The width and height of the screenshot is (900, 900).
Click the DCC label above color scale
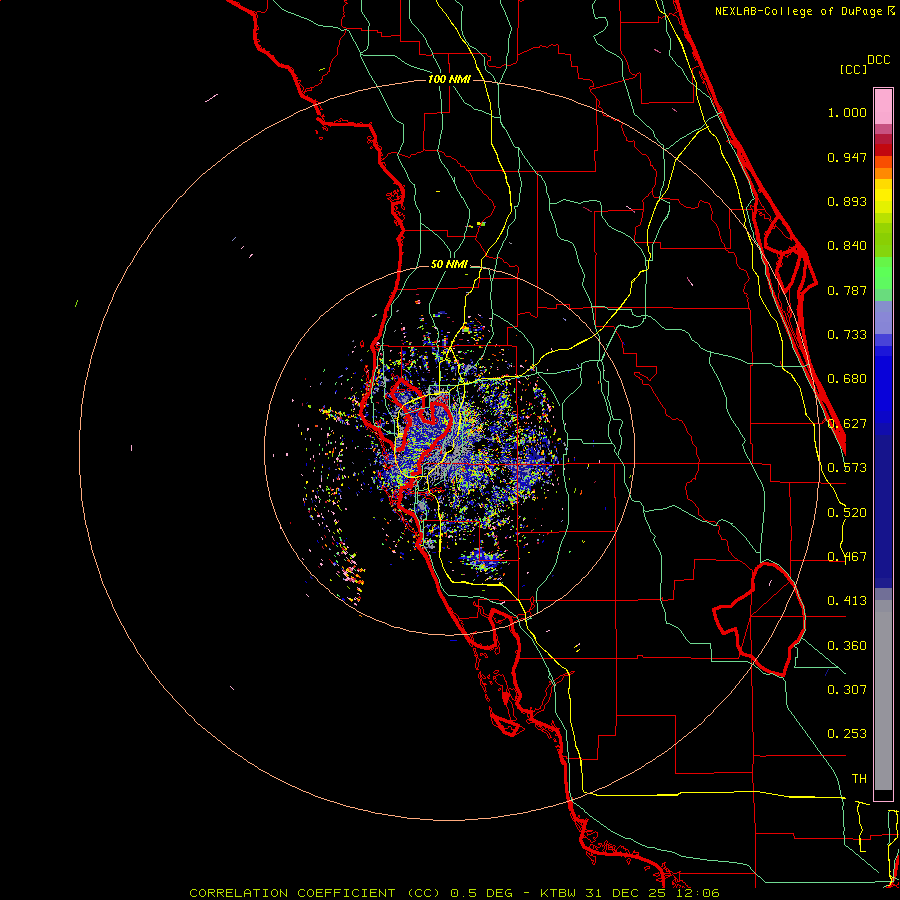pos(878,60)
